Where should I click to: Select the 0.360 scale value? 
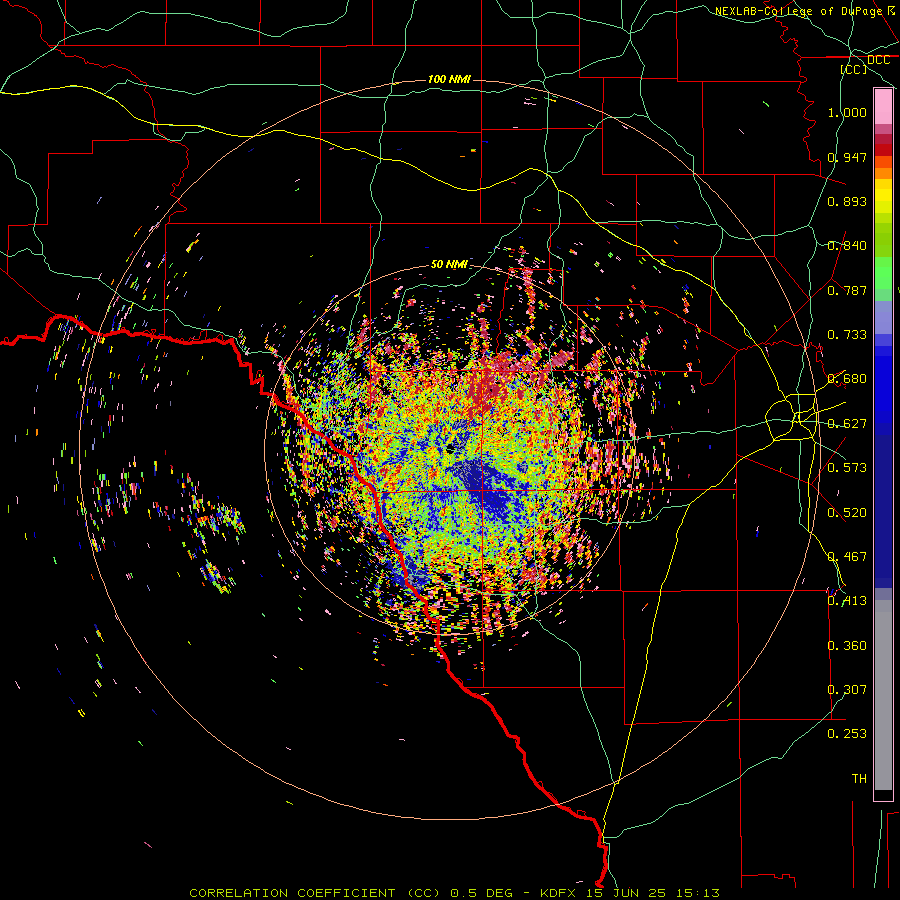coord(847,646)
